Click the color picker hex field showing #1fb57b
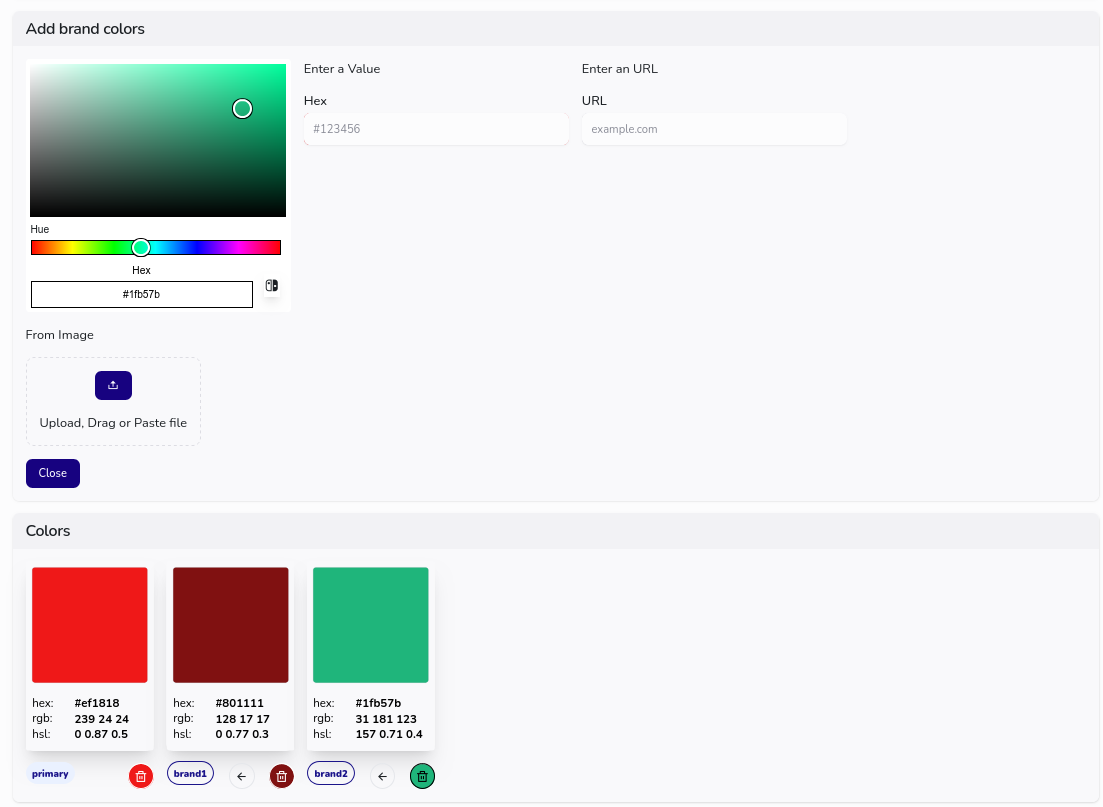 point(141,294)
